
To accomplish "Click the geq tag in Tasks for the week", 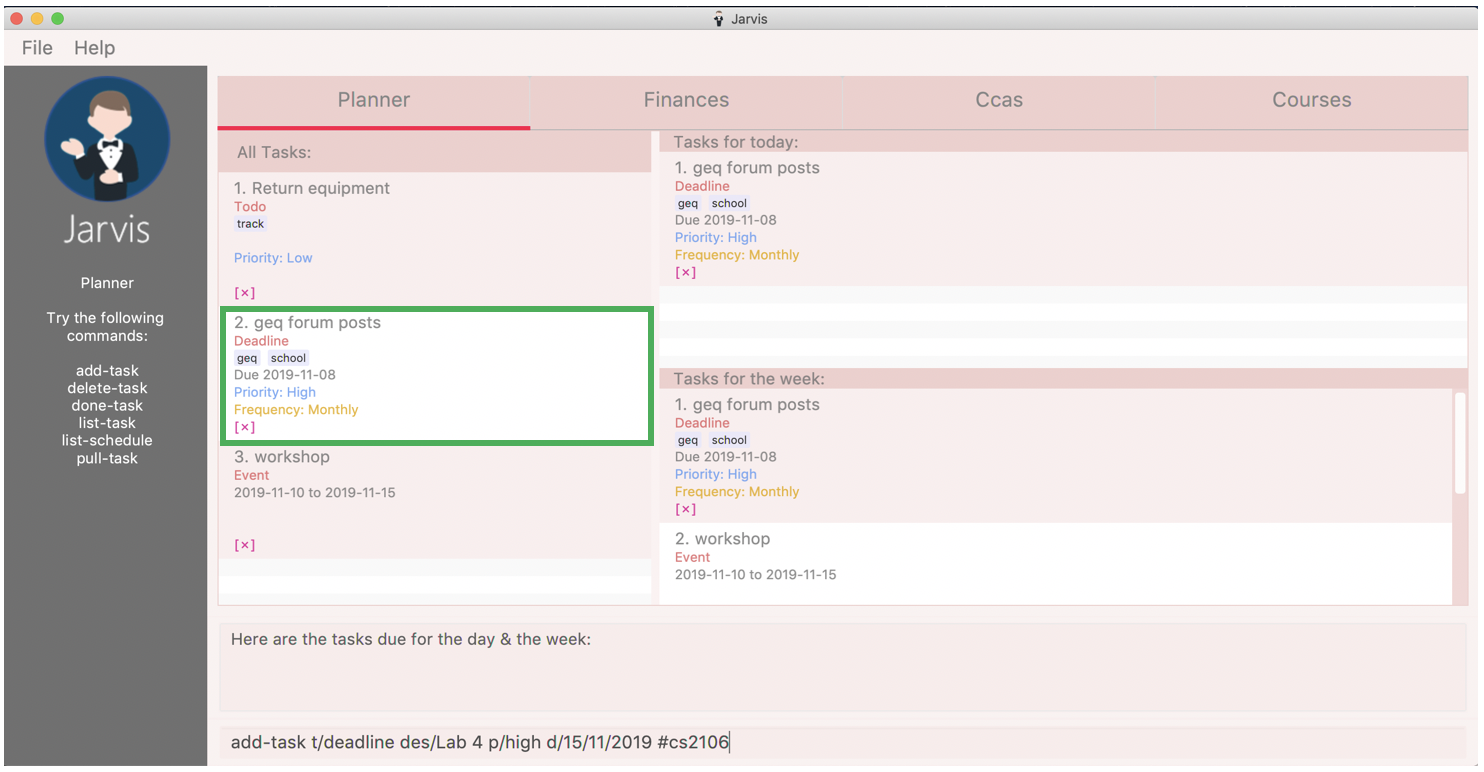I will [688, 440].
